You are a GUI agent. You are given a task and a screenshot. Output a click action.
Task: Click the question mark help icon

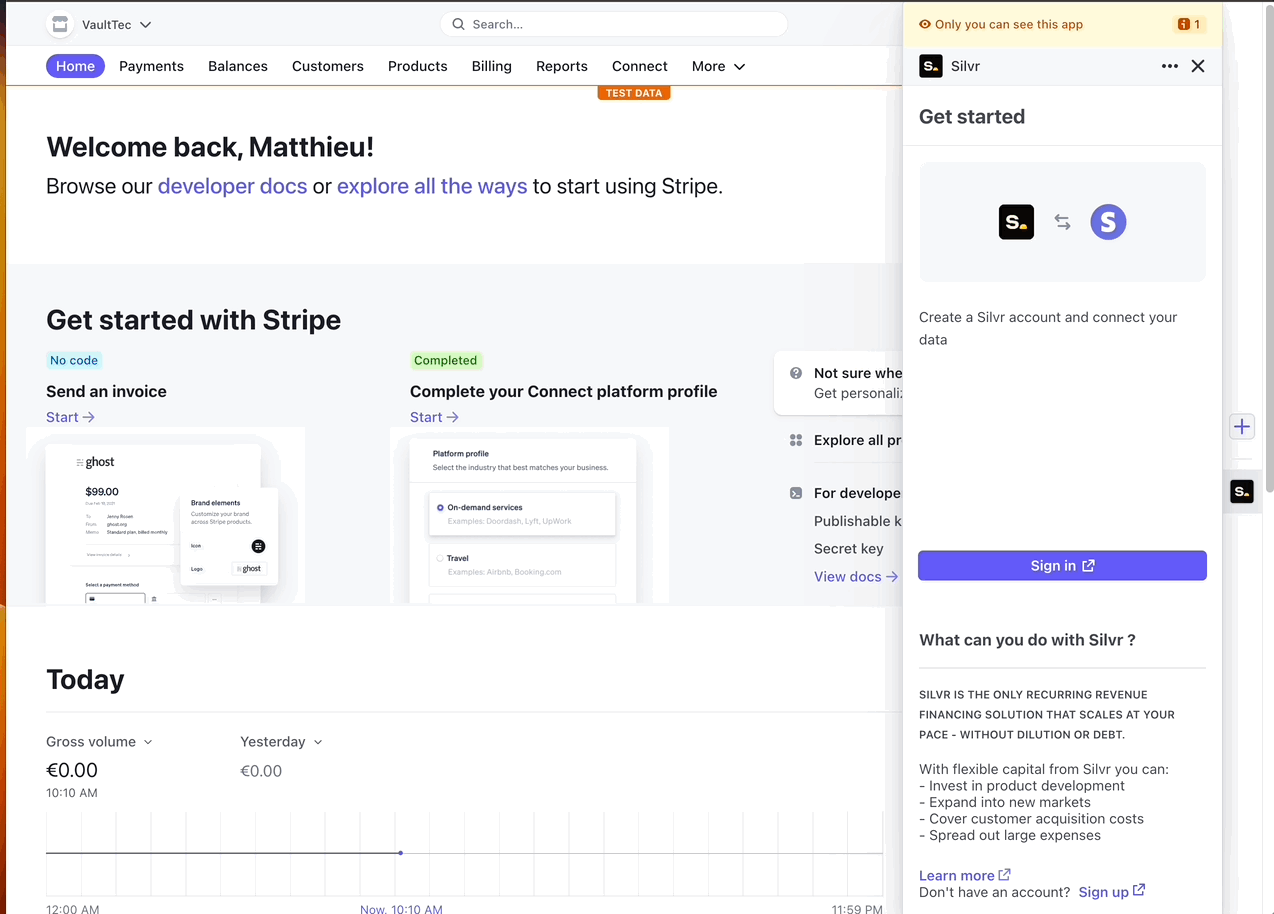pyautogui.click(x=795, y=371)
